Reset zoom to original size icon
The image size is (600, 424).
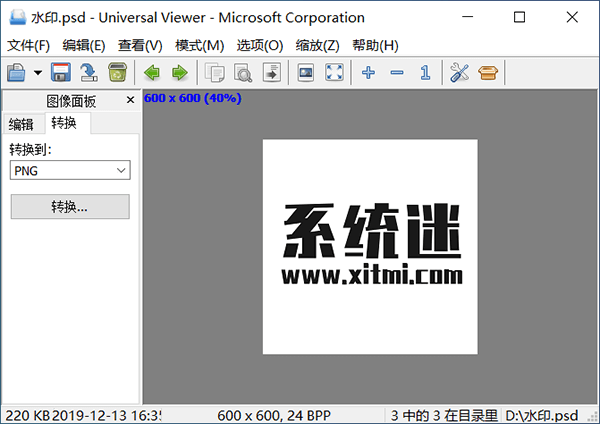coord(425,72)
